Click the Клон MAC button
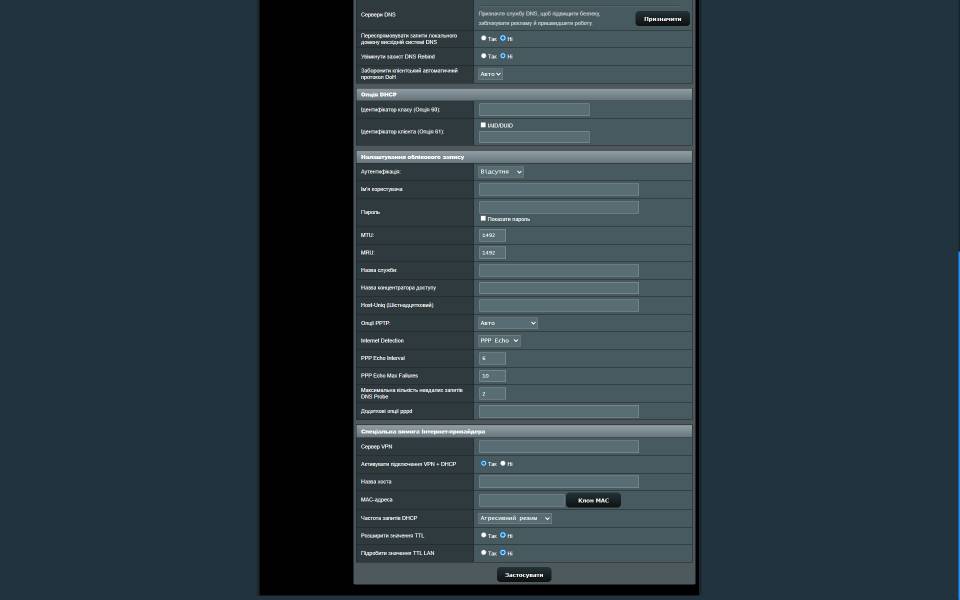This screenshot has width=960, height=600. tap(593, 500)
